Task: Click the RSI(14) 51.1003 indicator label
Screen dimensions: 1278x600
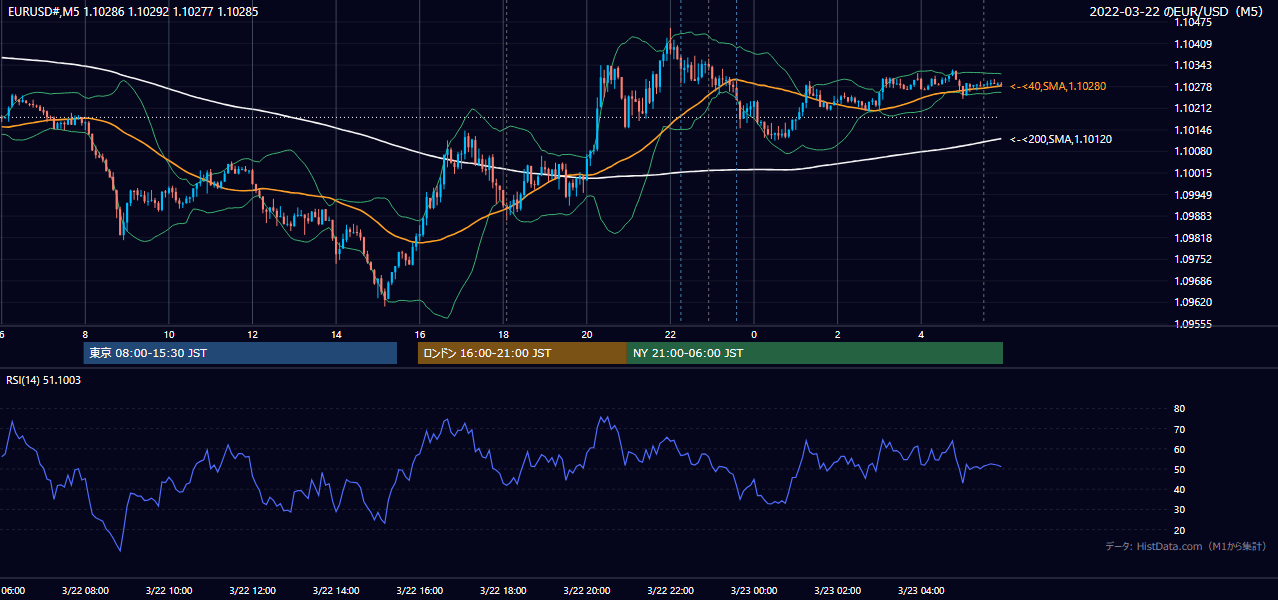Action: coord(44,380)
